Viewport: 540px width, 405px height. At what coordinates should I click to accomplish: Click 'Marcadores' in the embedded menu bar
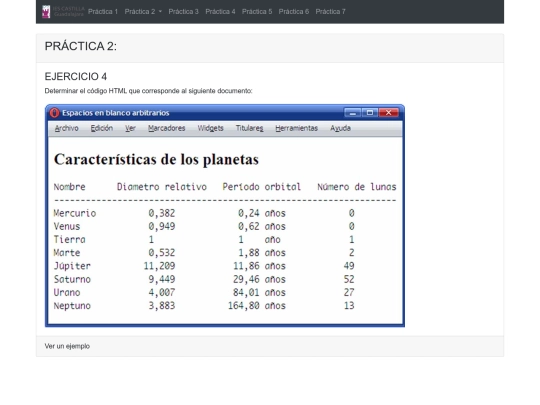[x=167, y=128]
